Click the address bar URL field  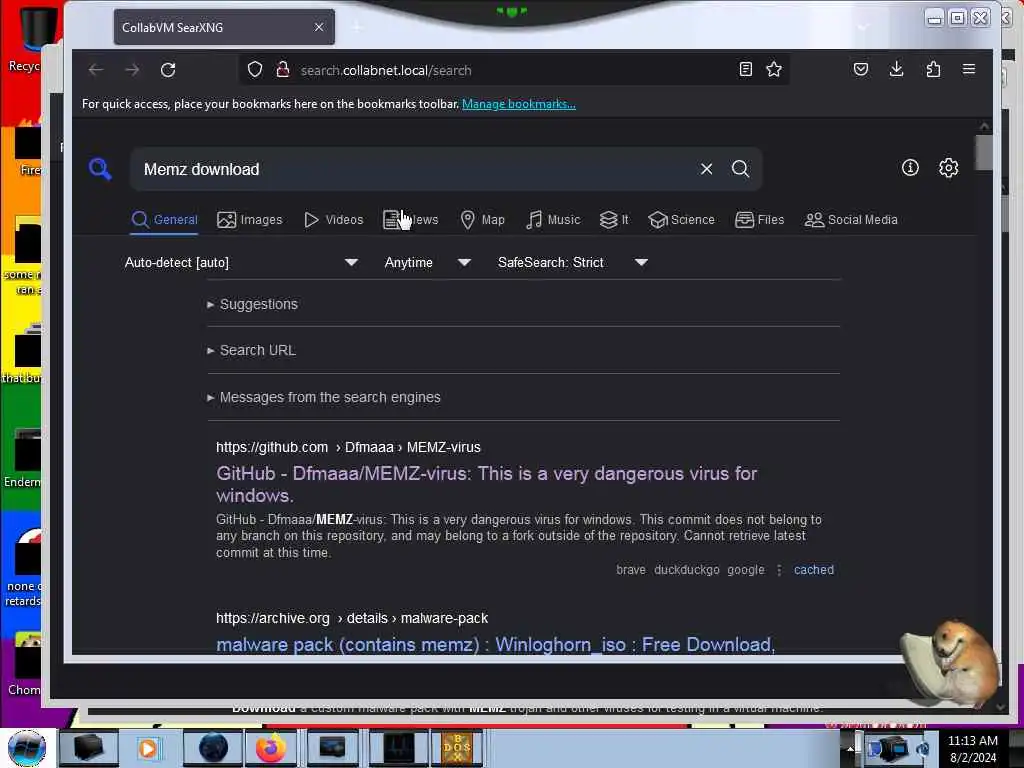(x=513, y=70)
